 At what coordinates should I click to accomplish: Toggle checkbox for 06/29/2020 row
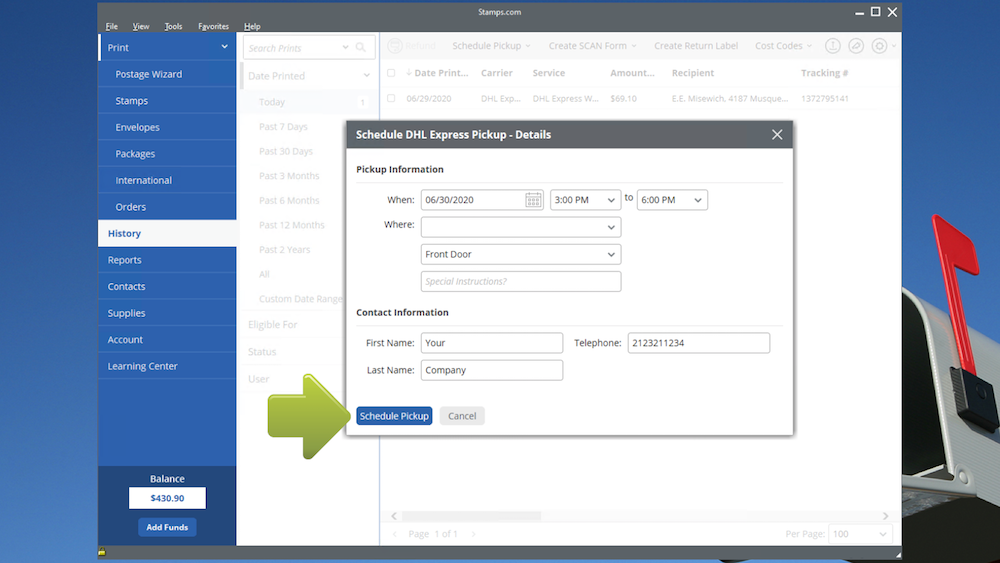(x=391, y=98)
